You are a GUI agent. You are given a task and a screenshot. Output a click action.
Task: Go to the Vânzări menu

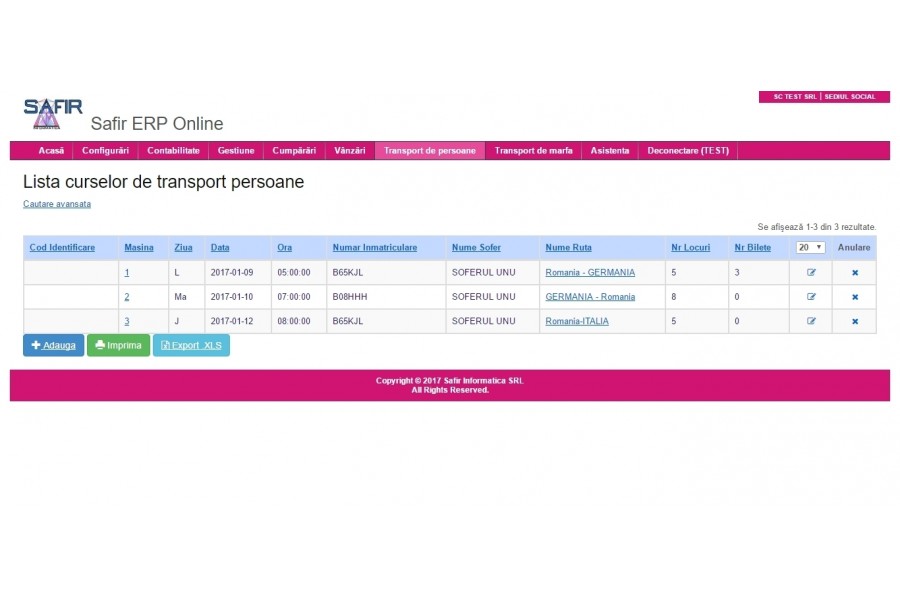pos(350,150)
